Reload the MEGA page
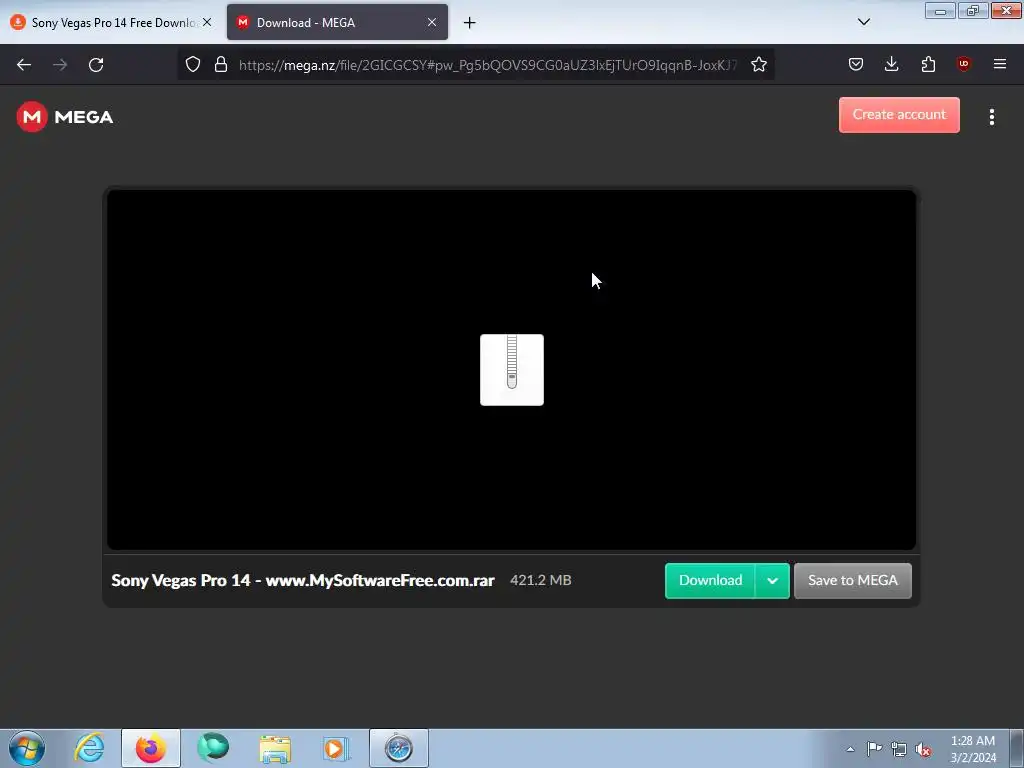This screenshot has width=1024, height=768. 96,65
